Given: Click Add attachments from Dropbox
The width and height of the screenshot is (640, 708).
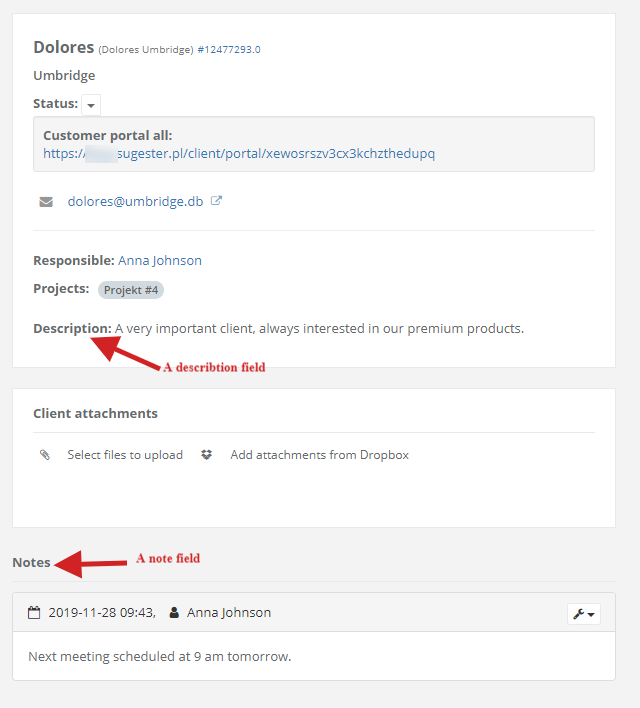Looking at the screenshot, I should coord(319,455).
